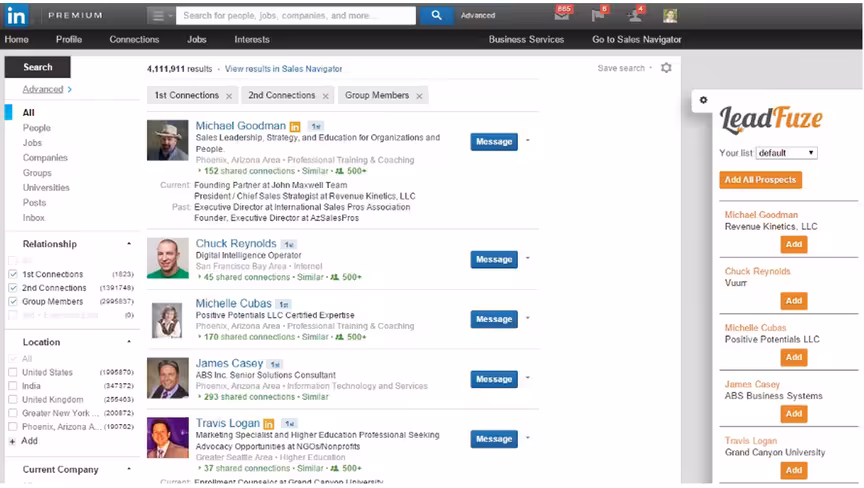The image size is (864, 488).
Task: Collapse the Current Company filter section
Action: pyautogui.click(x=129, y=470)
